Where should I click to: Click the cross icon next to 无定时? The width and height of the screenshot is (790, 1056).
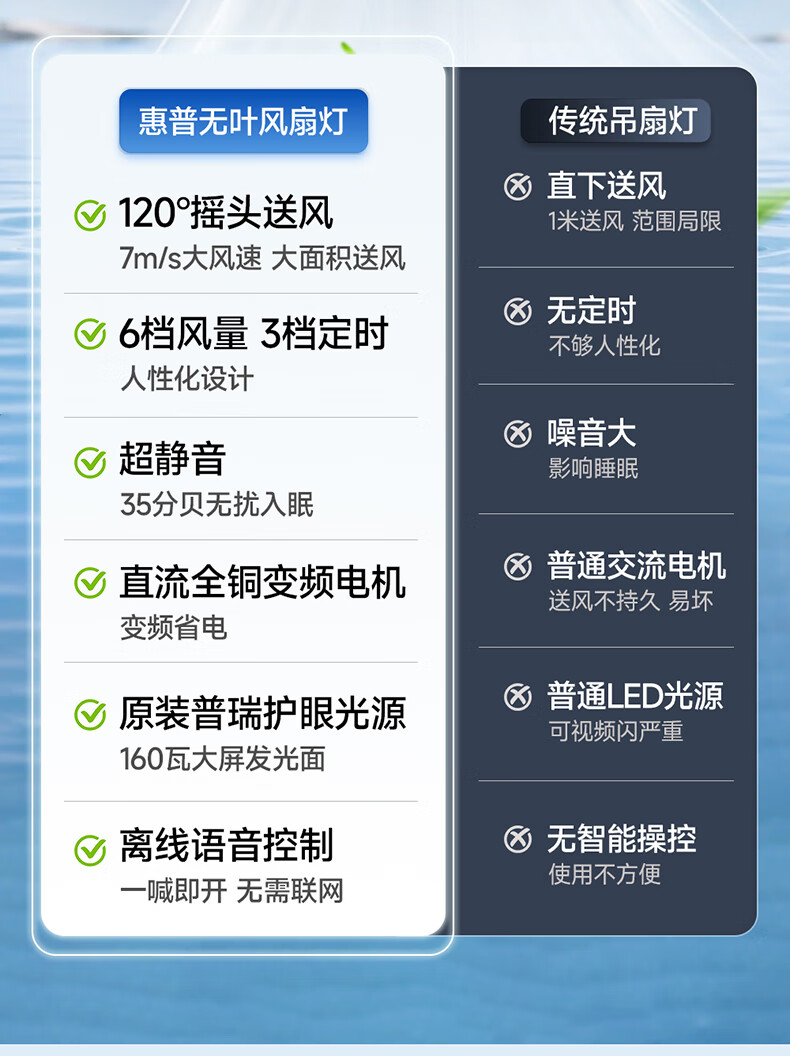pyautogui.click(x=517, y=311)
